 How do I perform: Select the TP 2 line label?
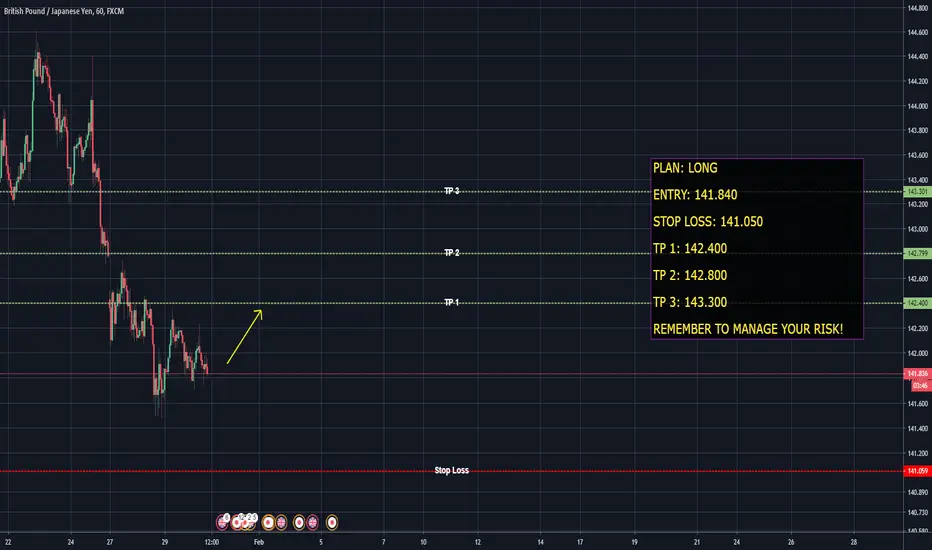coord(452,253)
